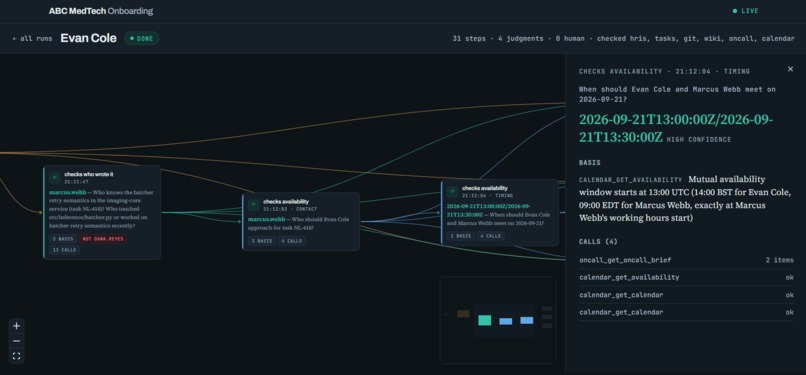Screen dimensions: 806x375
Task: Click the Evan Cole run title
Action: 88,38
